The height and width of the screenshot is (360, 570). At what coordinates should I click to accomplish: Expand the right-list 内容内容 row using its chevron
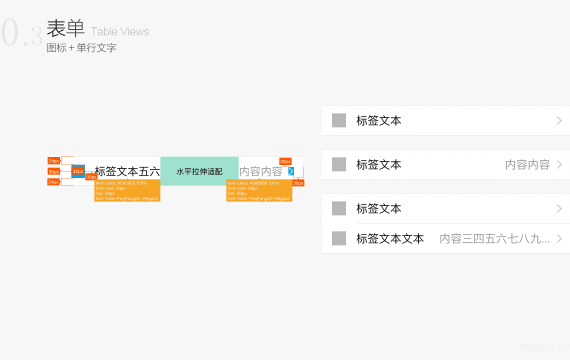(559, 164)
